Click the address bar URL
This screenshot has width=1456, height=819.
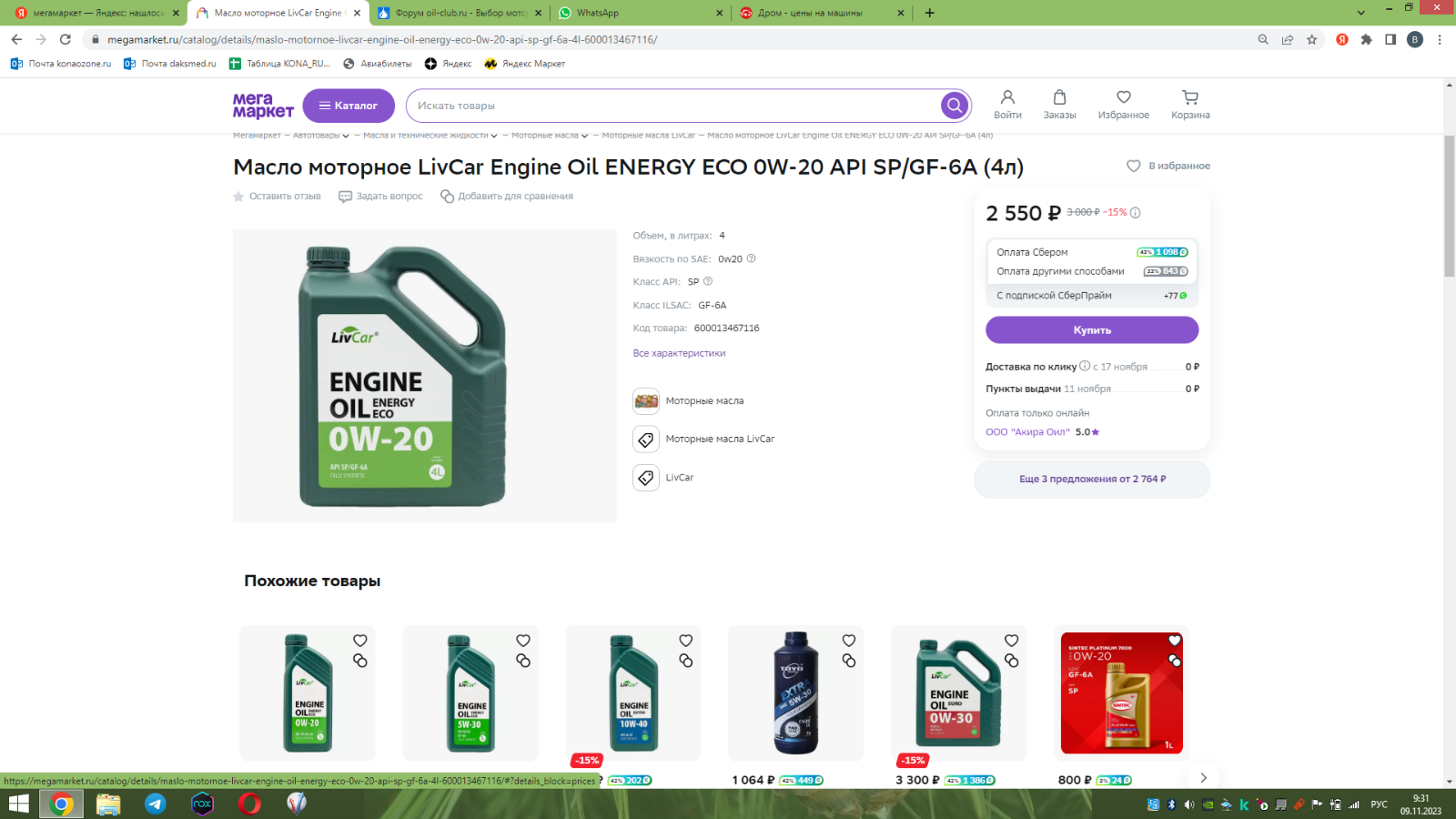click(382, 39)
